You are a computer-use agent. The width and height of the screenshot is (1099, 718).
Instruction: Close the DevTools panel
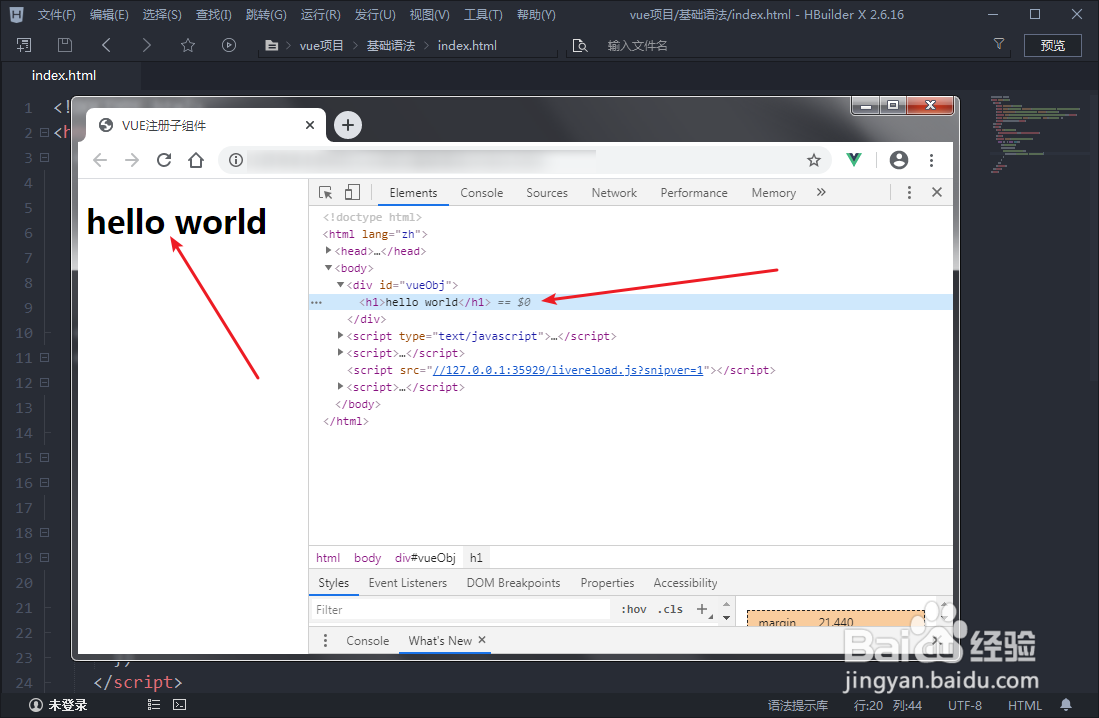[x=936, y=192]
